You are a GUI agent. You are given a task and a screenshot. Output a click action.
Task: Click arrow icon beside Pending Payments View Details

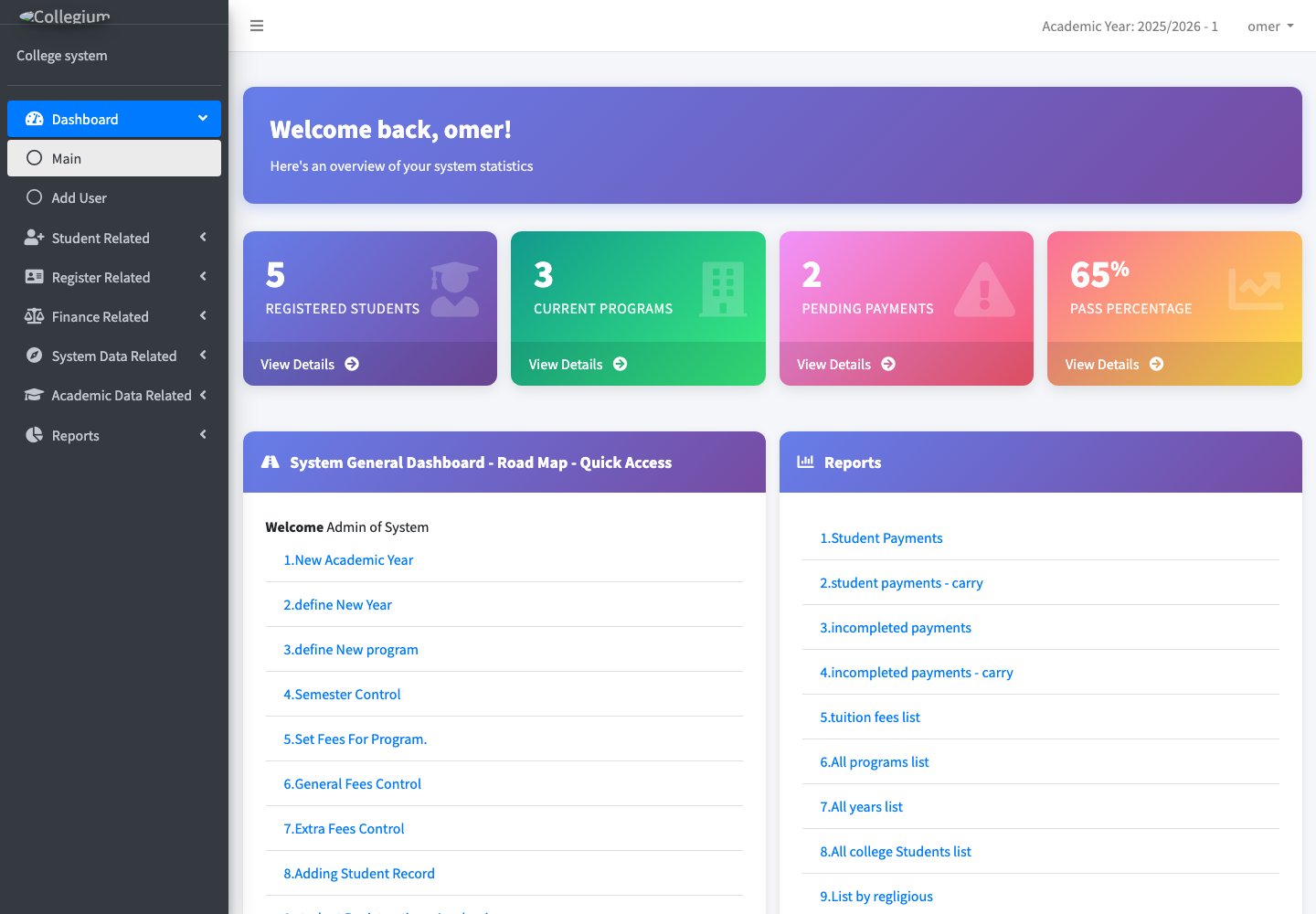[x=888, y=364]
